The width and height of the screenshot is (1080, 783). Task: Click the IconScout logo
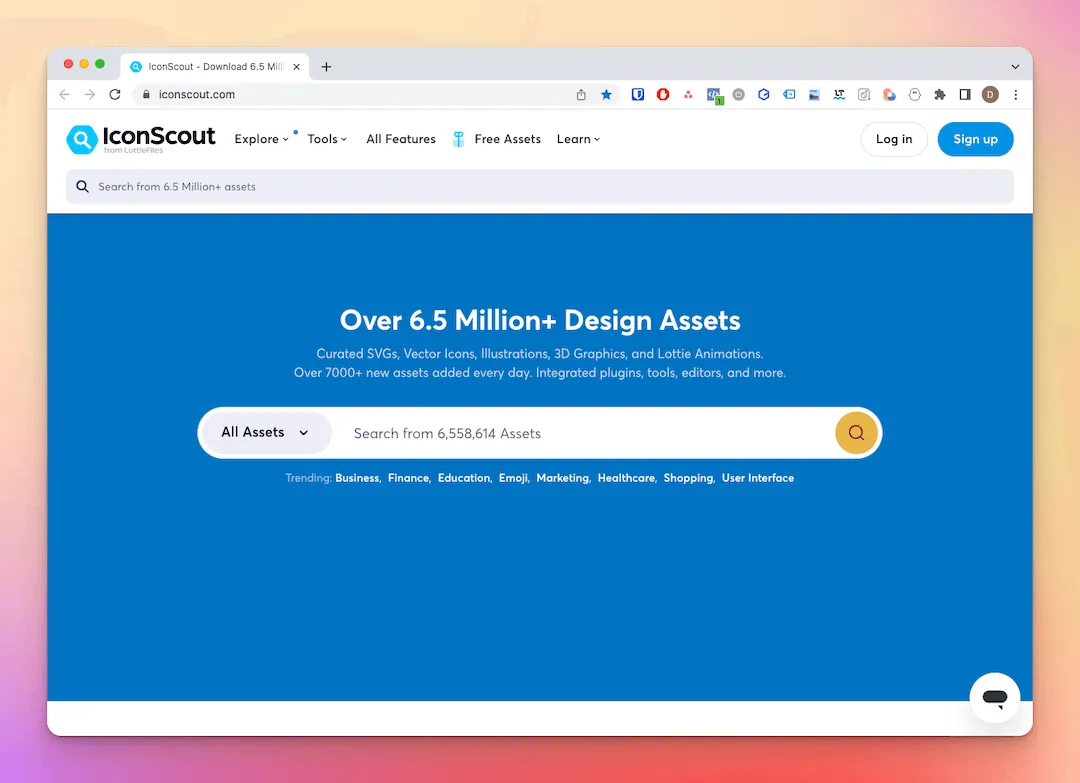point(141,139)
